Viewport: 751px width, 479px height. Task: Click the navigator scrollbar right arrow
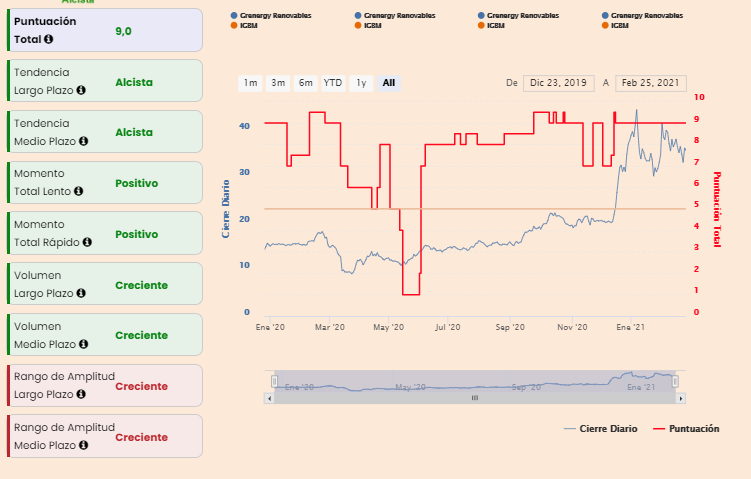[x=681, y=398]
